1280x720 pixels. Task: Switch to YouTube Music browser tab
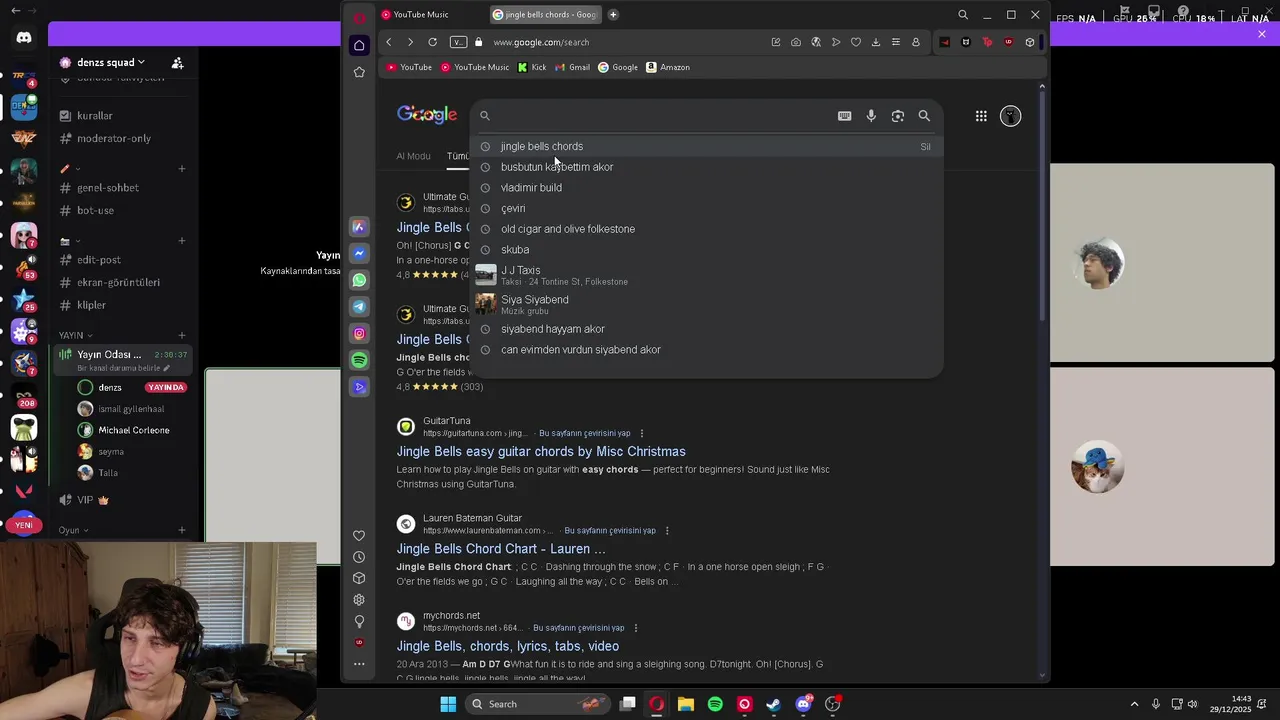click(x=415, y=14)
